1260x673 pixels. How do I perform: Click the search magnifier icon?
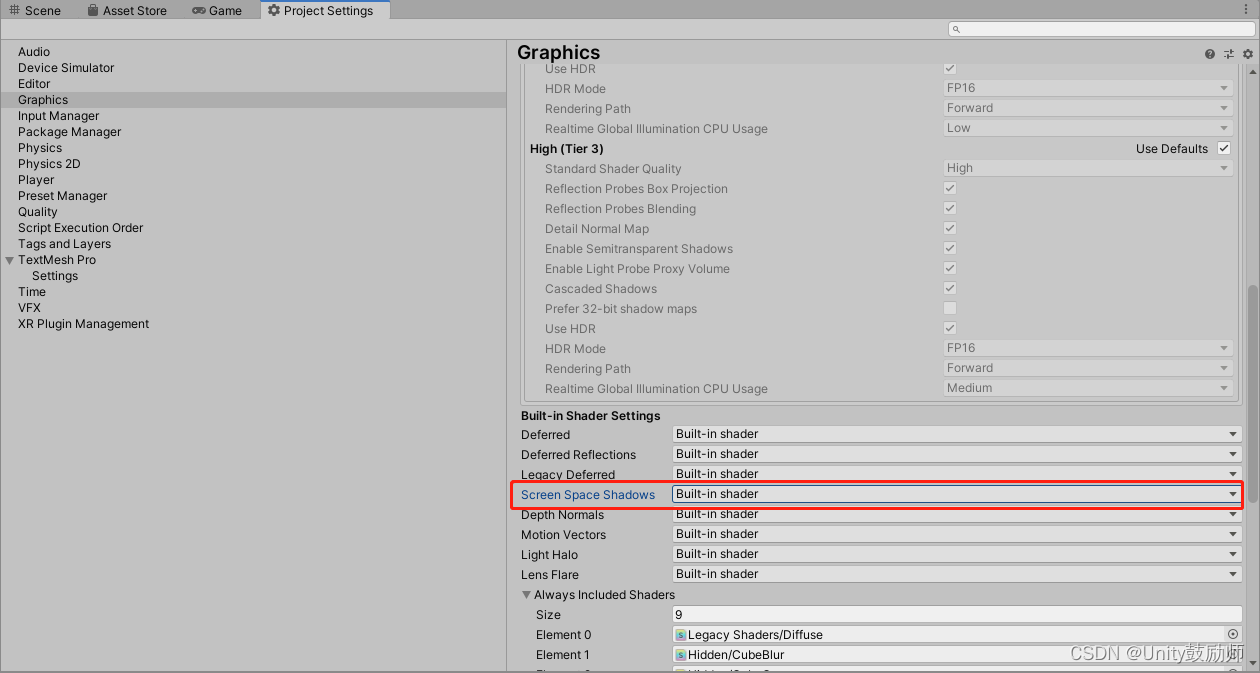coord(956,30)
